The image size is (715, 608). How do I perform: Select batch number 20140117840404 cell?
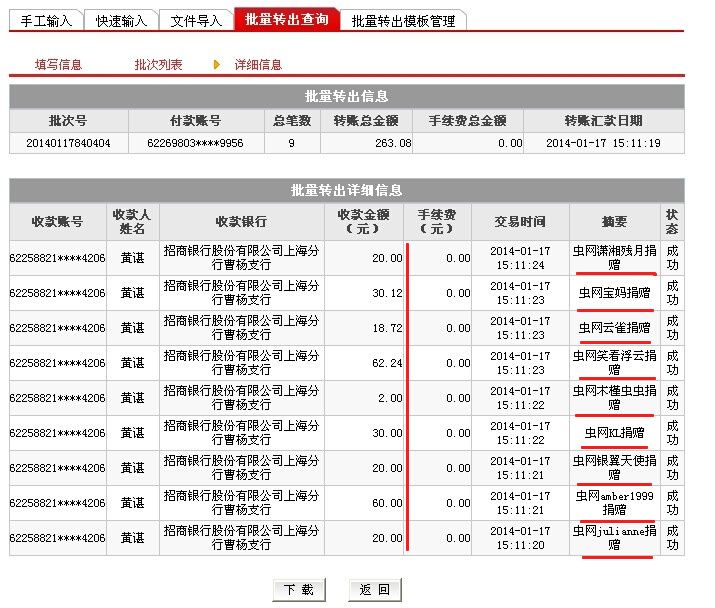(x=69, y=143)
